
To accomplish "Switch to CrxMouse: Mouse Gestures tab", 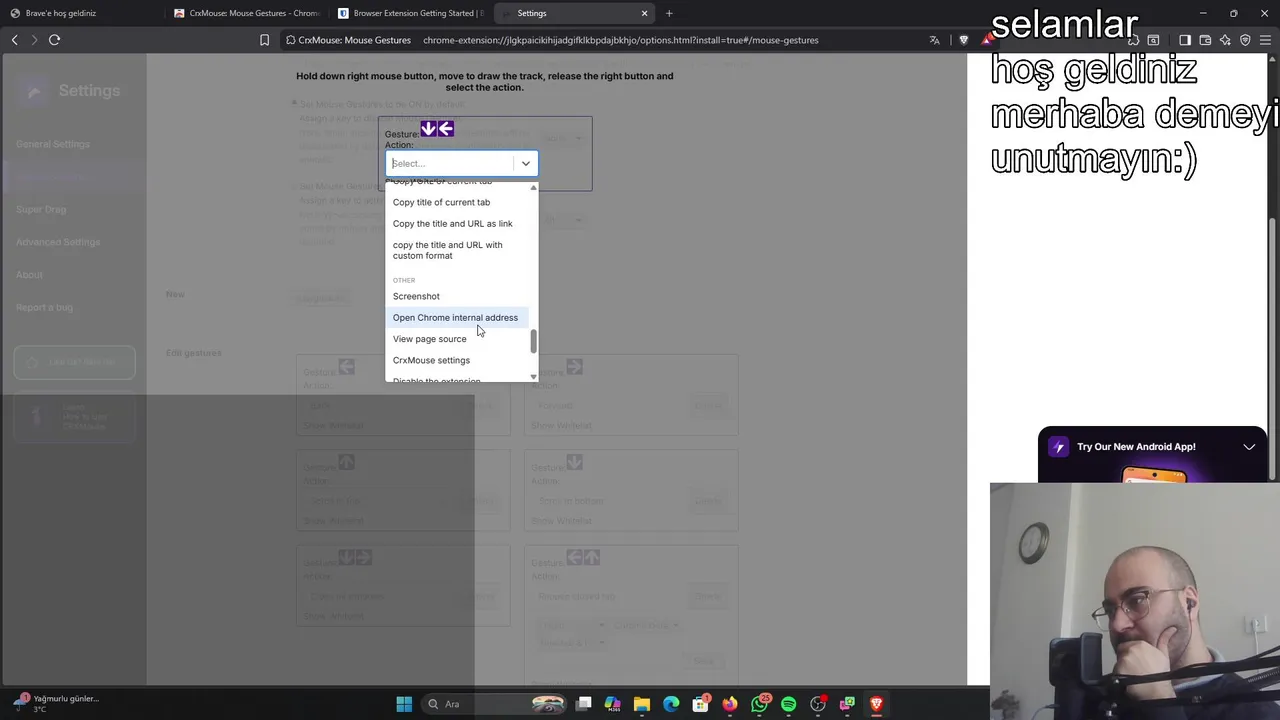I will point(246,13).
